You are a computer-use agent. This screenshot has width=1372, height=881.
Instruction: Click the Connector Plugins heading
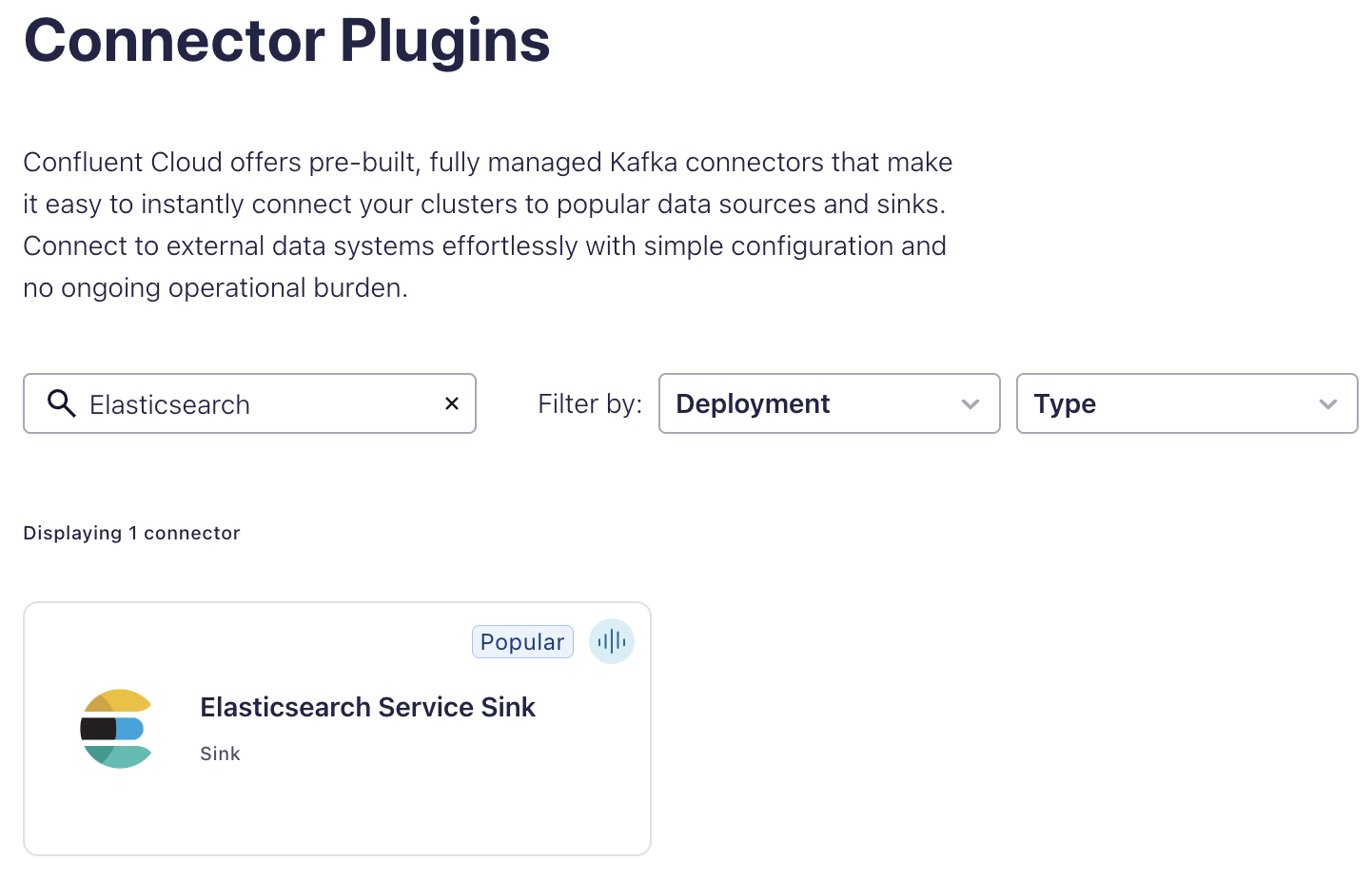pos(286,41)
